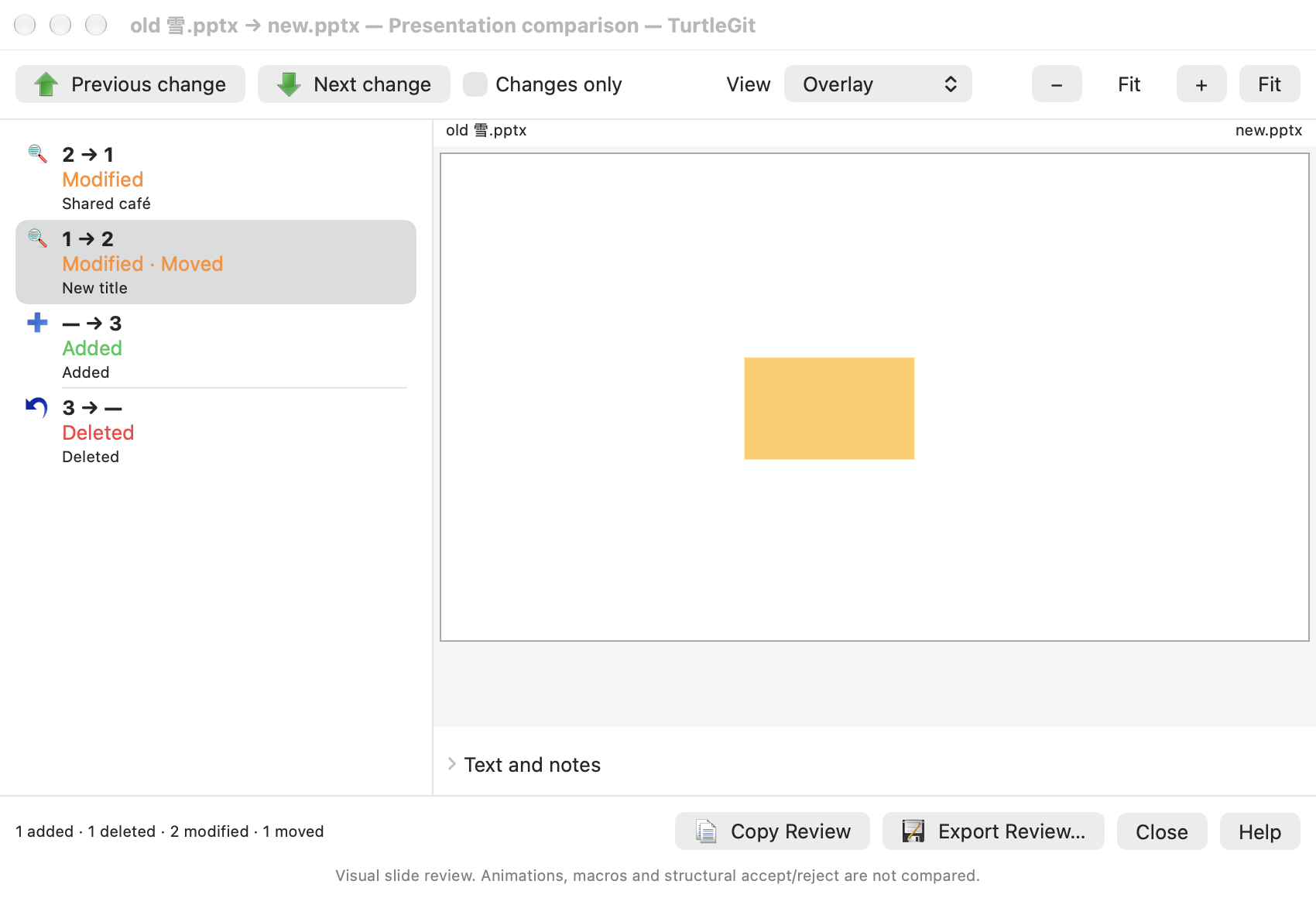Click the 'new.pptx' file label
This screenshot has height=898, width=1316.
(1269, 130)
